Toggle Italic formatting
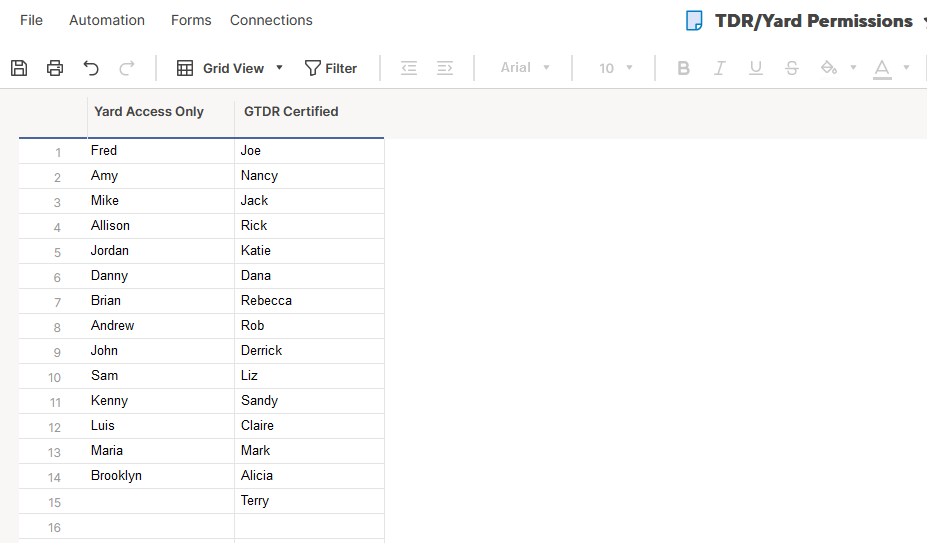 pos(719,68)
